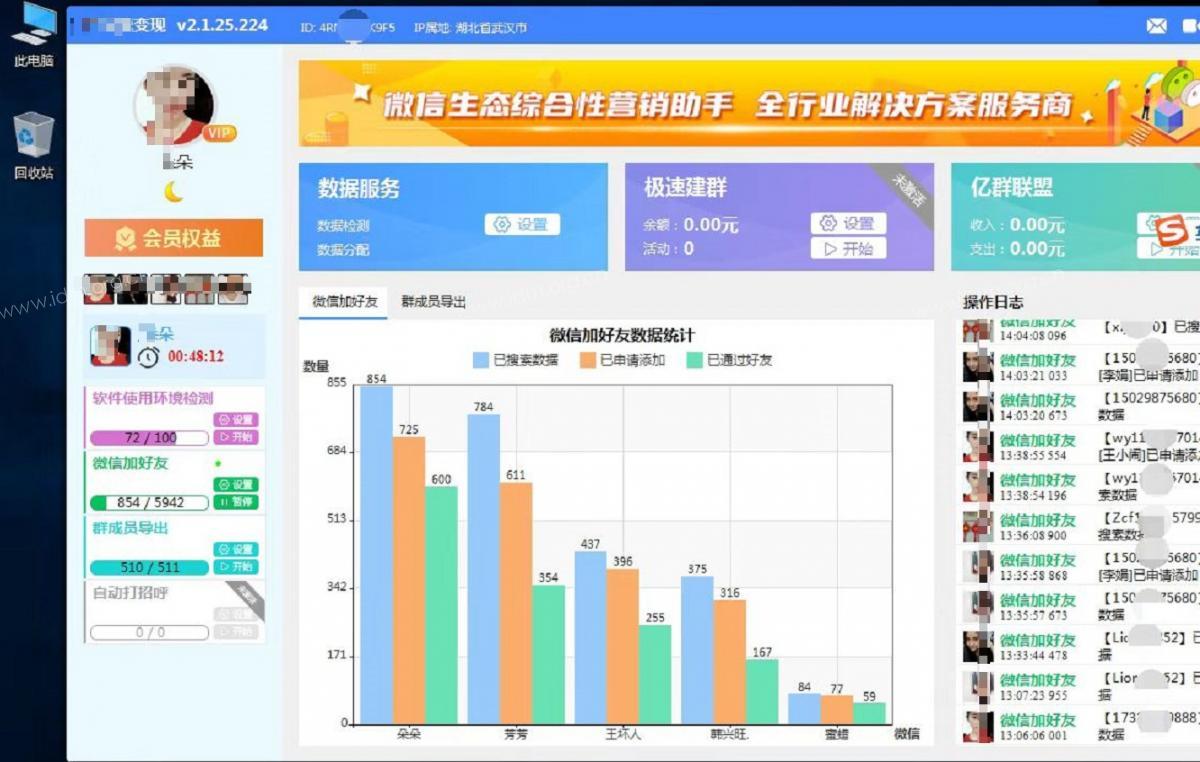
Task: Open 设置 for 软件使用环境检测
Action: coord(236,420)
